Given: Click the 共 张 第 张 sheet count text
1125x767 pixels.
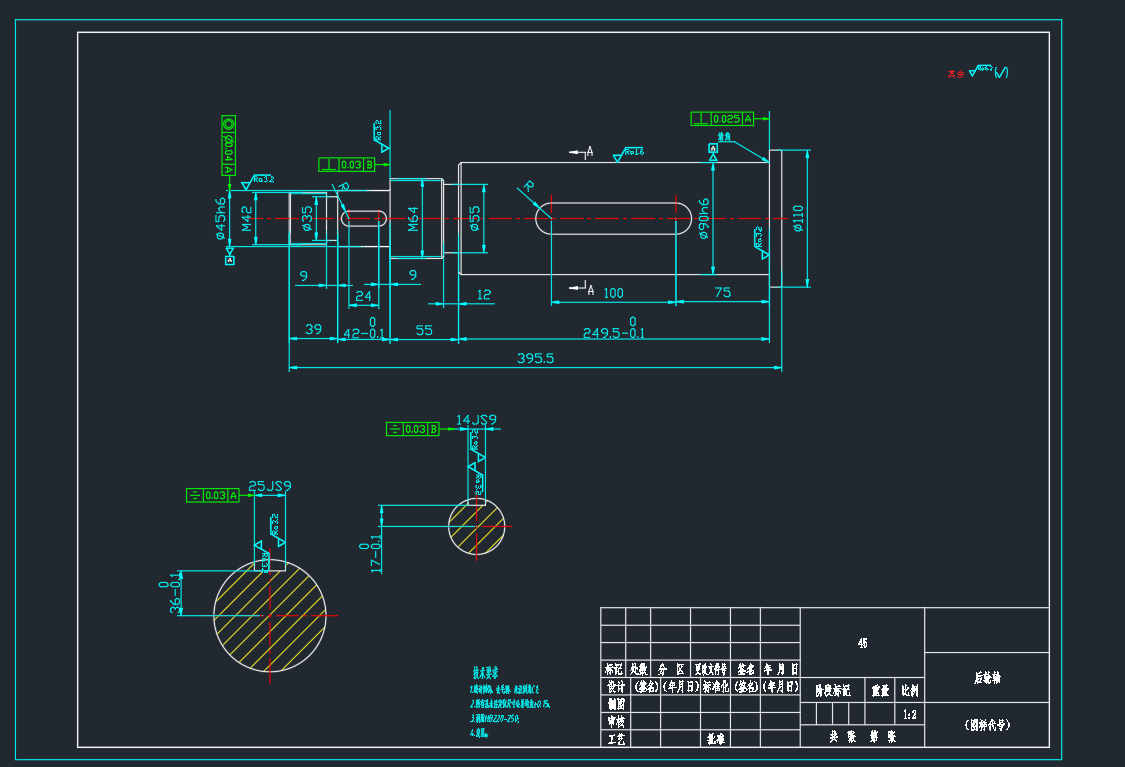Looking at the screenshot, I should pos(862,737).
